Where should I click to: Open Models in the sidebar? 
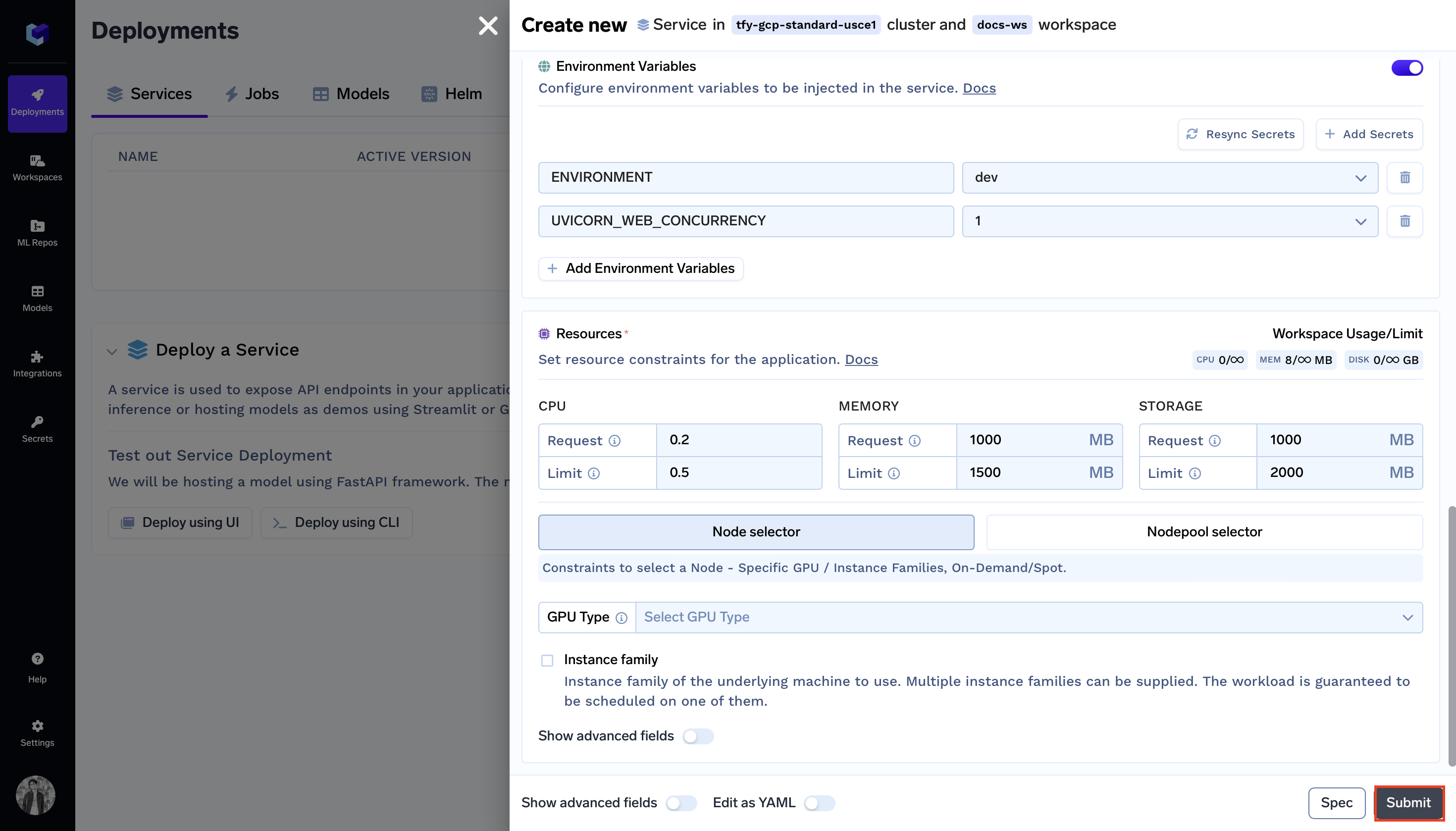pos(37,299)
